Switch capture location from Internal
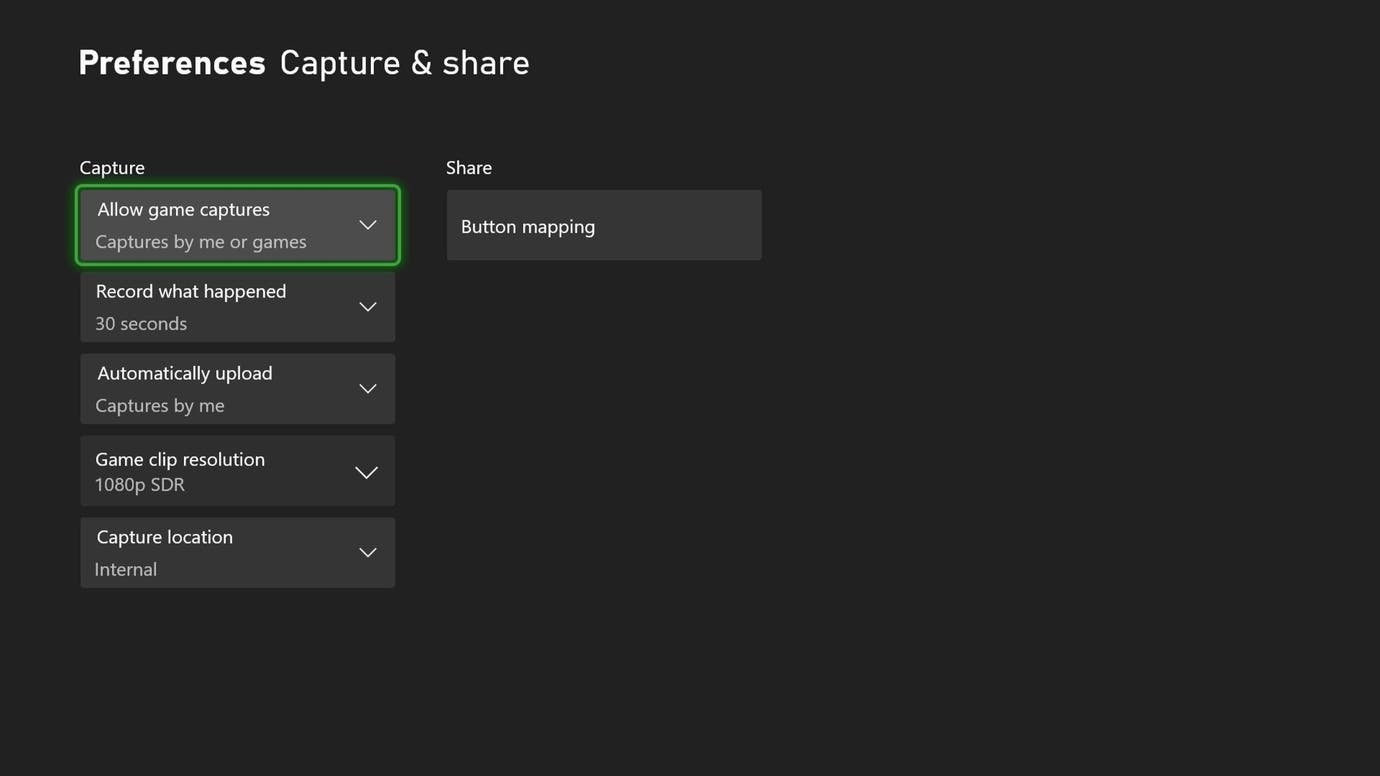 click(x=237, y=552)
